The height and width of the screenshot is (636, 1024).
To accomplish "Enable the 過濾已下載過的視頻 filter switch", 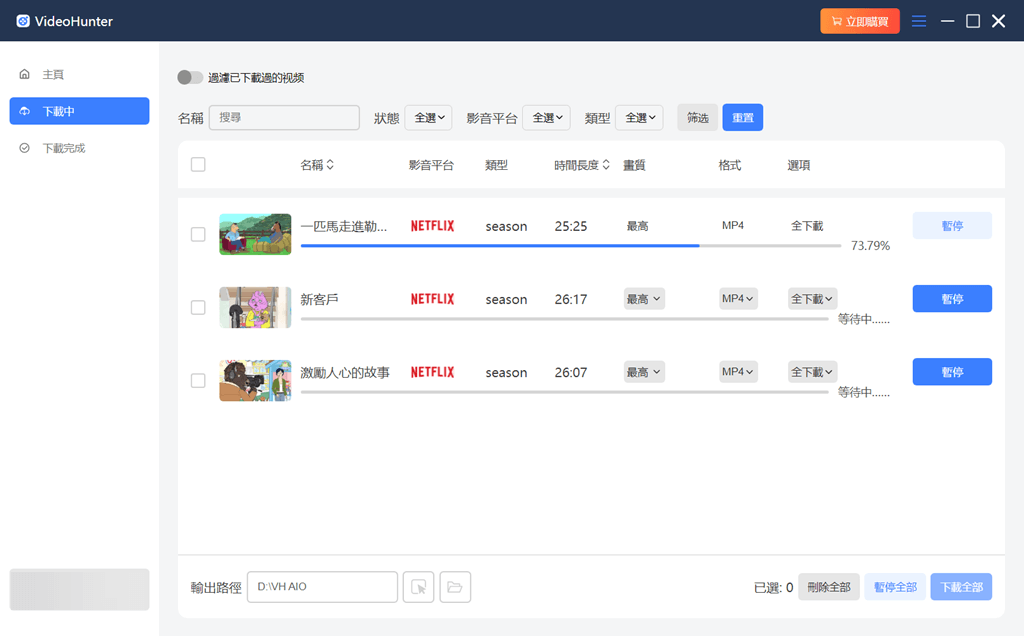I will 190,77.
